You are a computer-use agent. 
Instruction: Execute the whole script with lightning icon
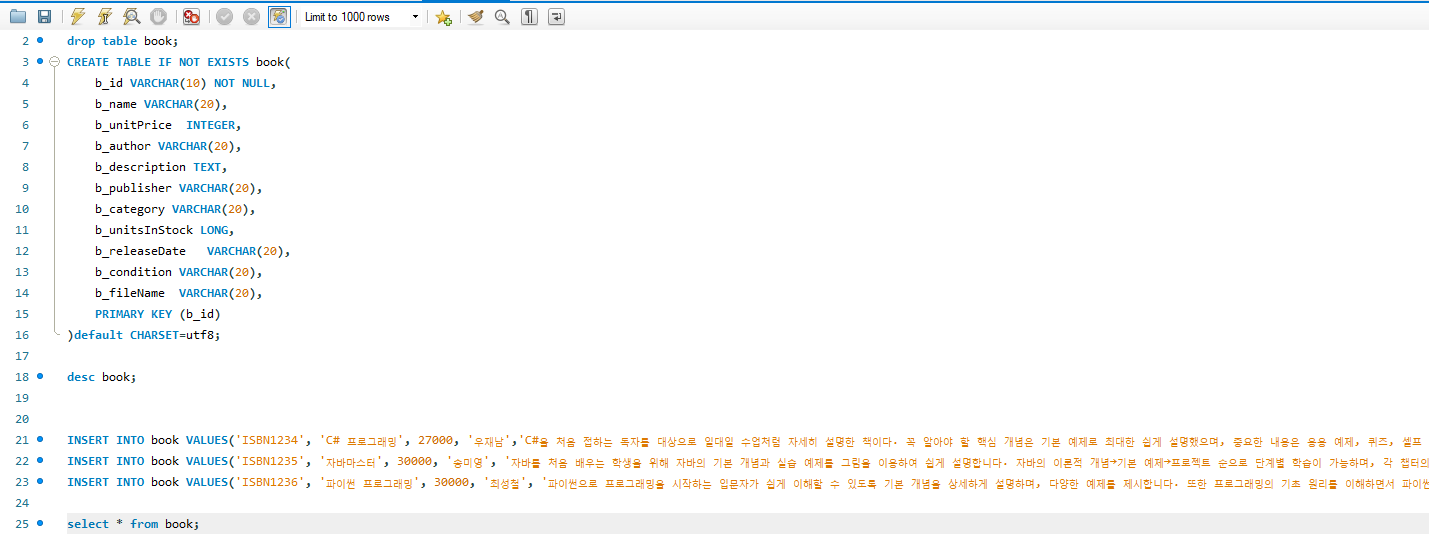(78, 17)
